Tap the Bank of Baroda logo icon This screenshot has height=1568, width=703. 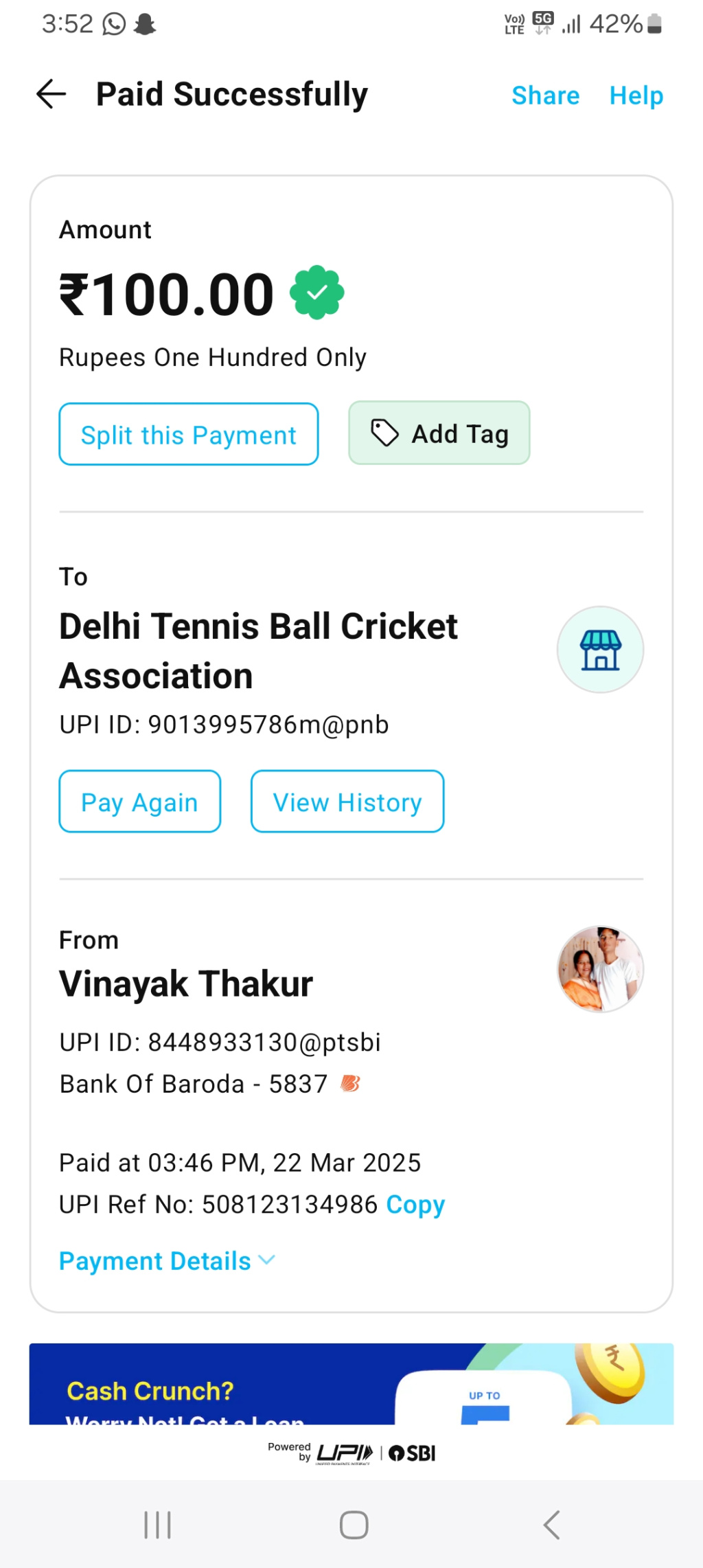tap(350, 1084)
